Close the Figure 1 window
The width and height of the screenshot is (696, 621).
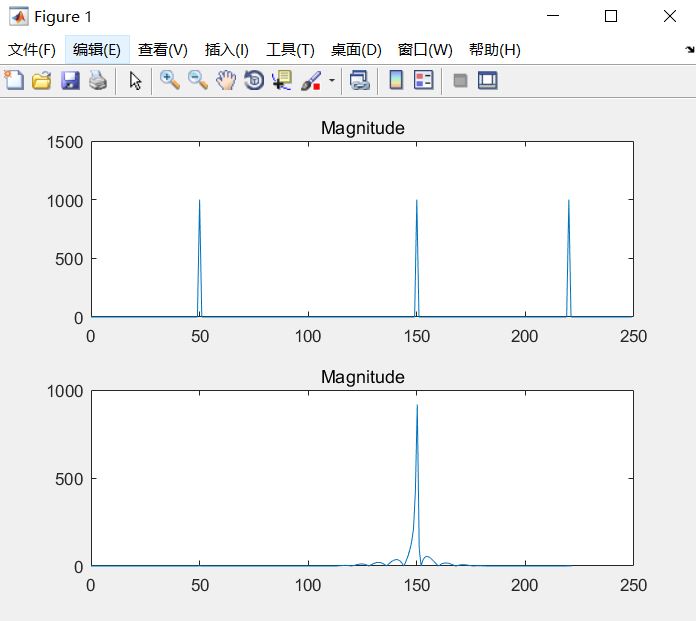click(x=669, y=16)
